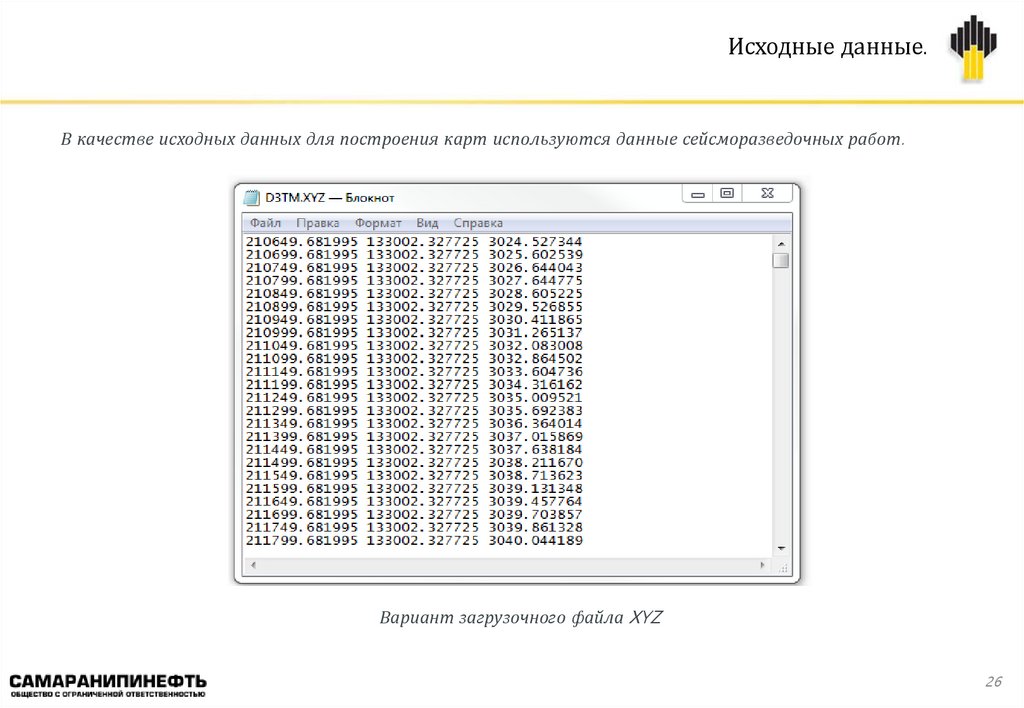Click the Notepad file icon in title bar

[251, 197]
